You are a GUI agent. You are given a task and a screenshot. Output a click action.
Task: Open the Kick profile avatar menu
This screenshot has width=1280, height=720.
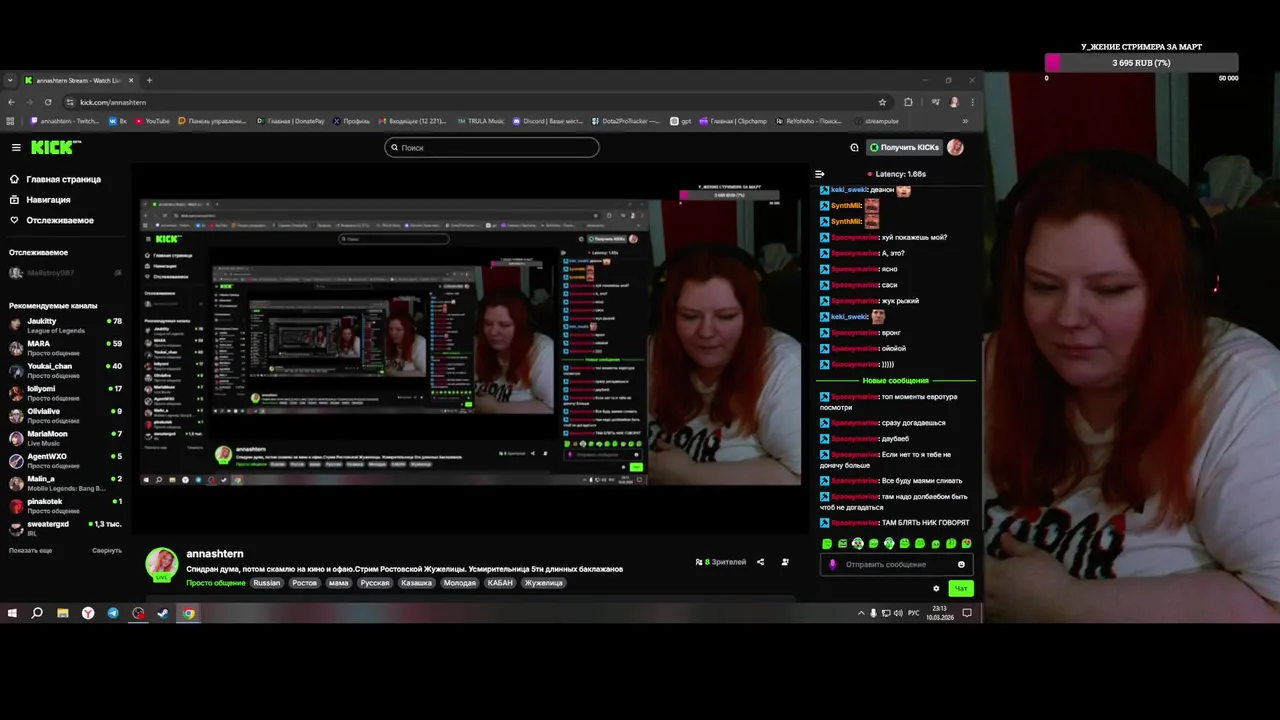pos(955,147)
